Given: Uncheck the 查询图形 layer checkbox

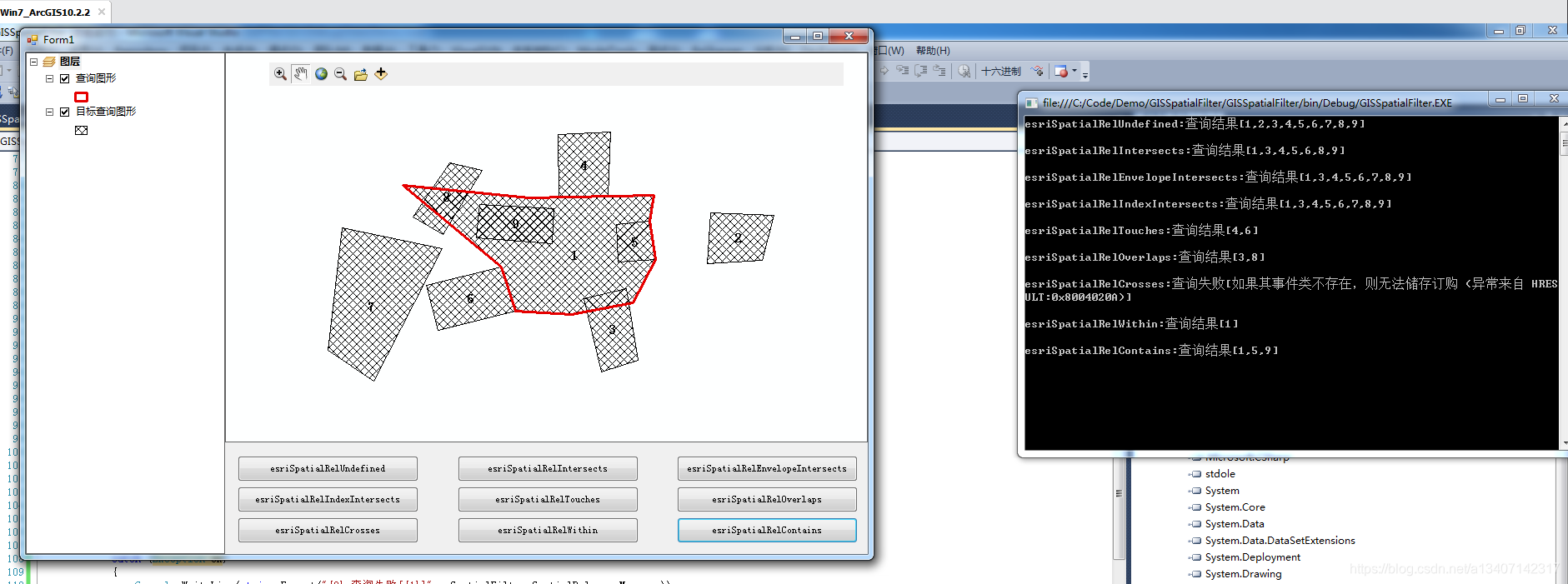Looking at the screenshot, I should (x=64, y=78).
